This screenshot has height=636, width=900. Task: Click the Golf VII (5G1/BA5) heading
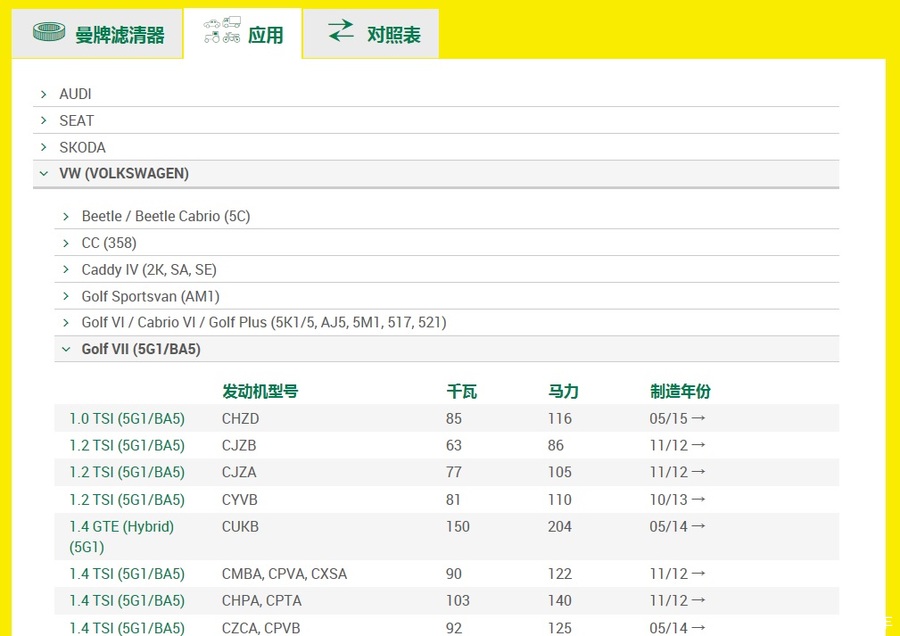[141, 349]
